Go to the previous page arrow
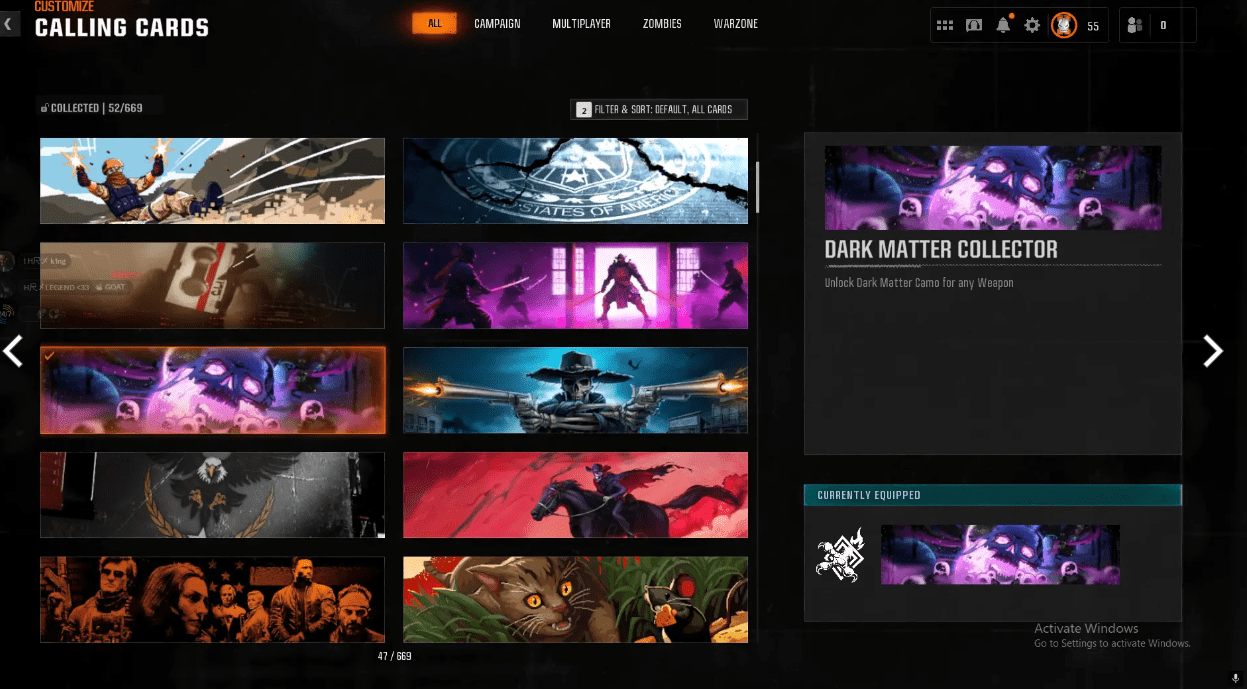Image resolution: width=1247 pixels, height=689 pixels. (13, 351)
